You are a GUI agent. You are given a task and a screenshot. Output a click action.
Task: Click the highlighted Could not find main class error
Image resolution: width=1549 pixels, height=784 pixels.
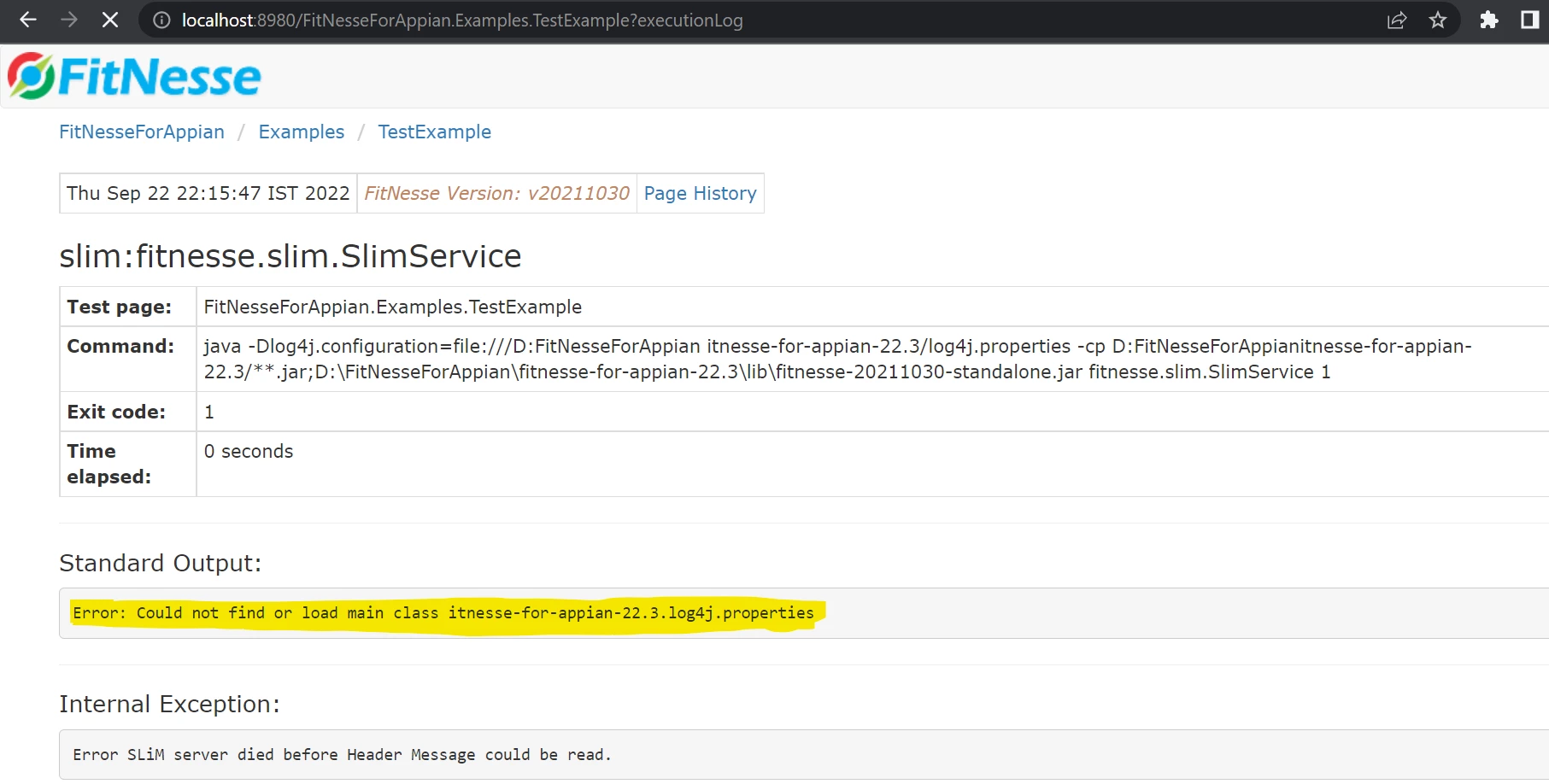[x=443, y=612]
